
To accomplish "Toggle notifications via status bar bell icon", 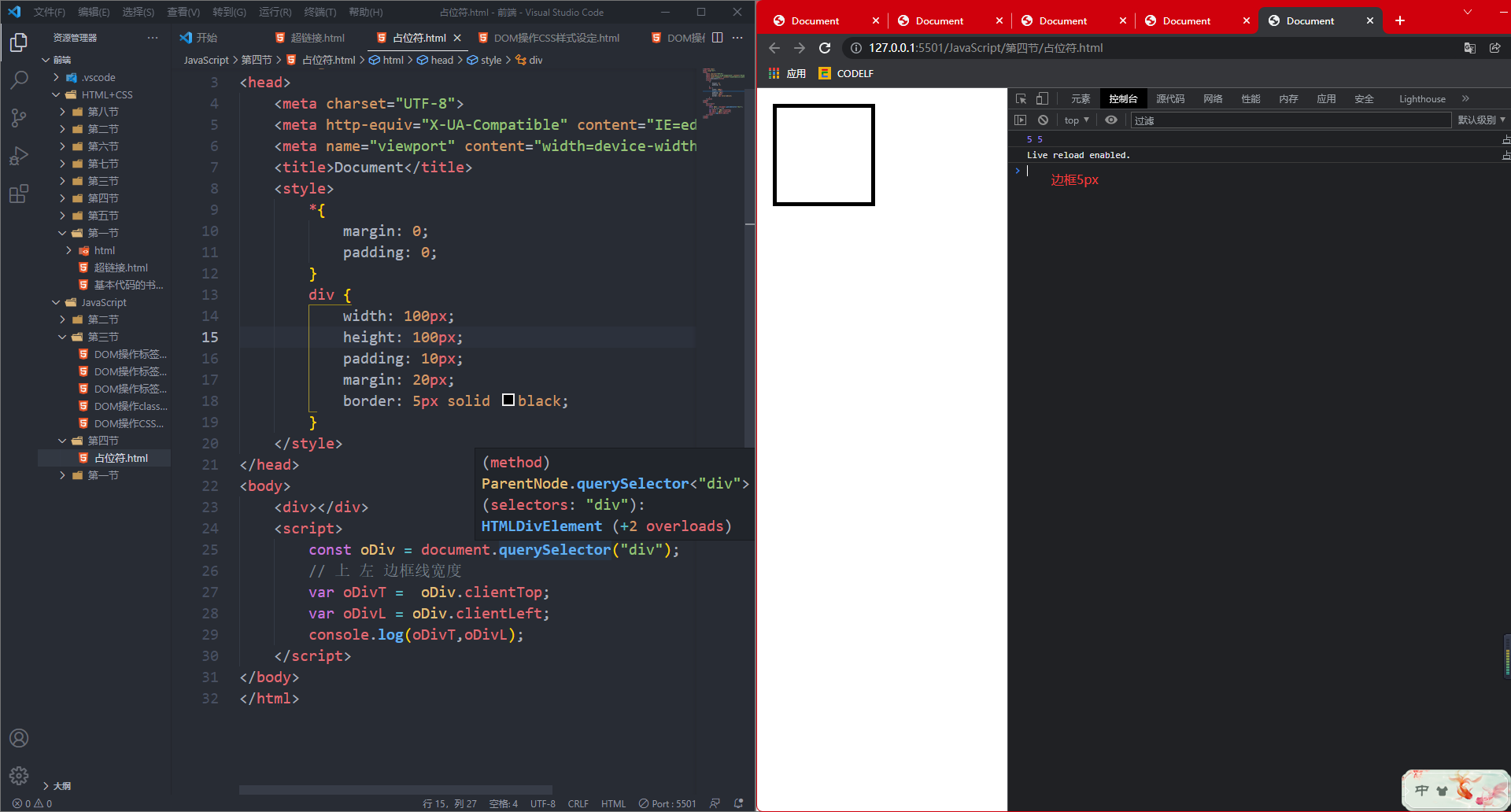I will pyautogui.click(x=738, y=803).
